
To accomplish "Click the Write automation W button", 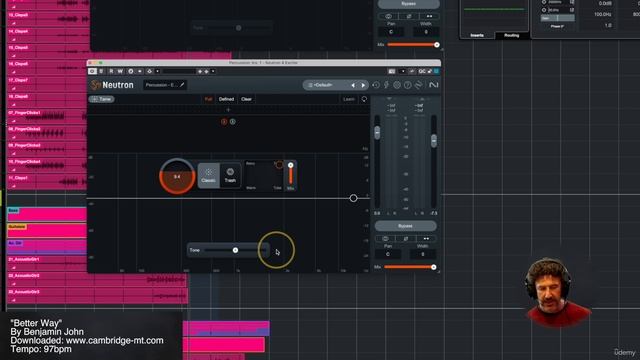I will (120, 71).
